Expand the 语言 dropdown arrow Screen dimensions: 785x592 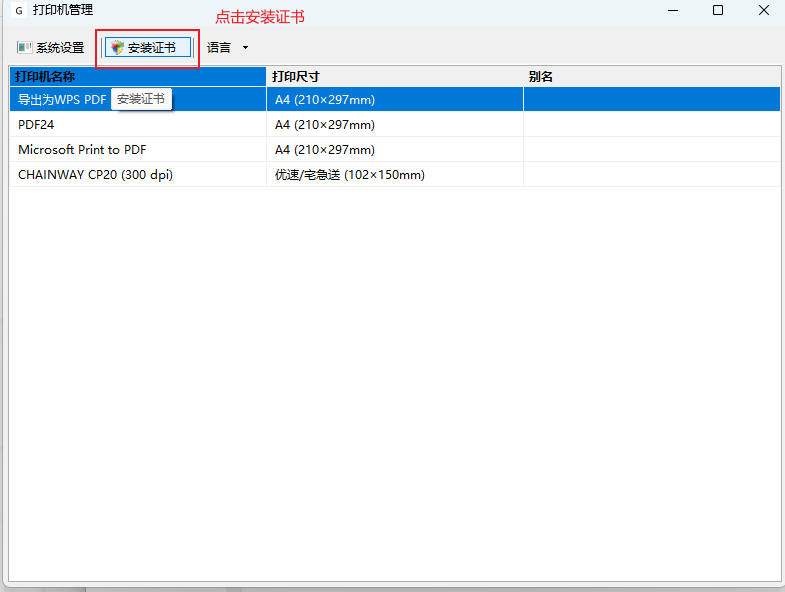(245, 48)
